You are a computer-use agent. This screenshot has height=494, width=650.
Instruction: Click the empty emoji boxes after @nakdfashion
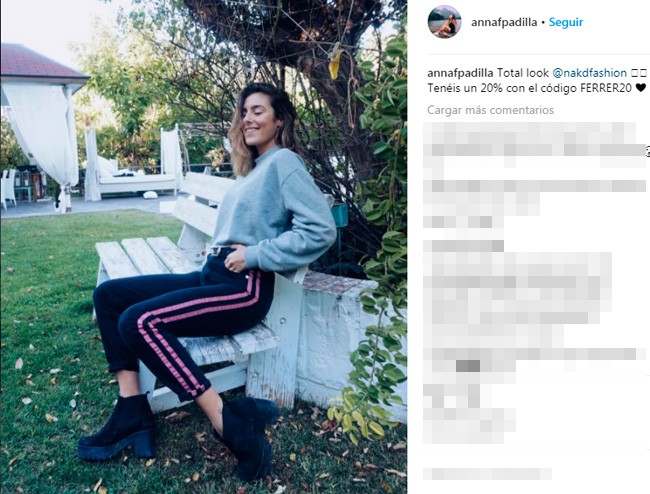(x=638, y=73)
